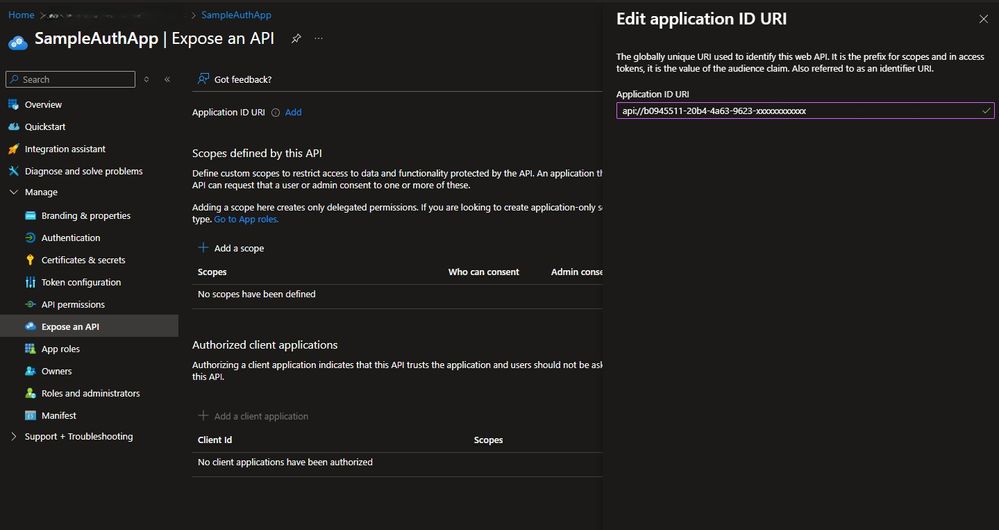
Task: Click the Application ID URI text field
Action: 805,111
